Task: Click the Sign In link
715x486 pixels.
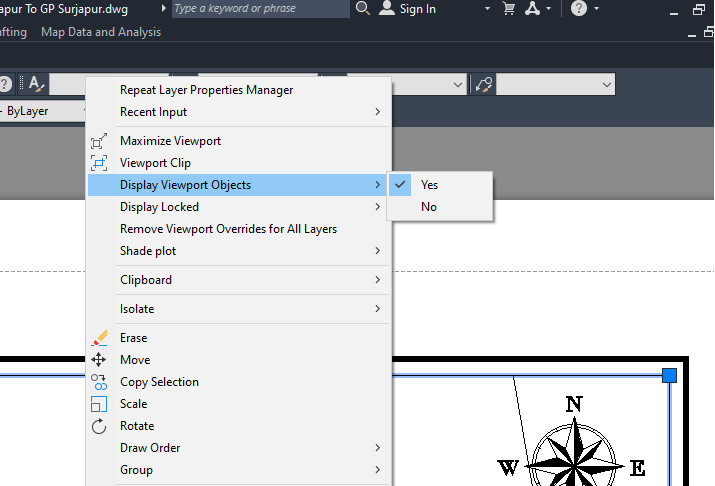Action: [x=417, y=8]
